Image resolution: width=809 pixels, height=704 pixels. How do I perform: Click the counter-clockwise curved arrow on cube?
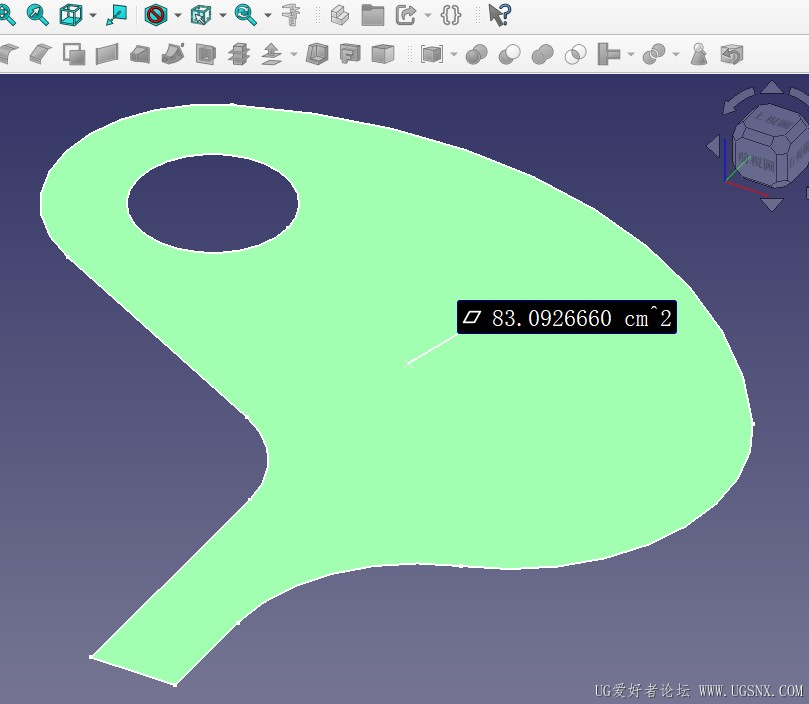tap(738, 101)
